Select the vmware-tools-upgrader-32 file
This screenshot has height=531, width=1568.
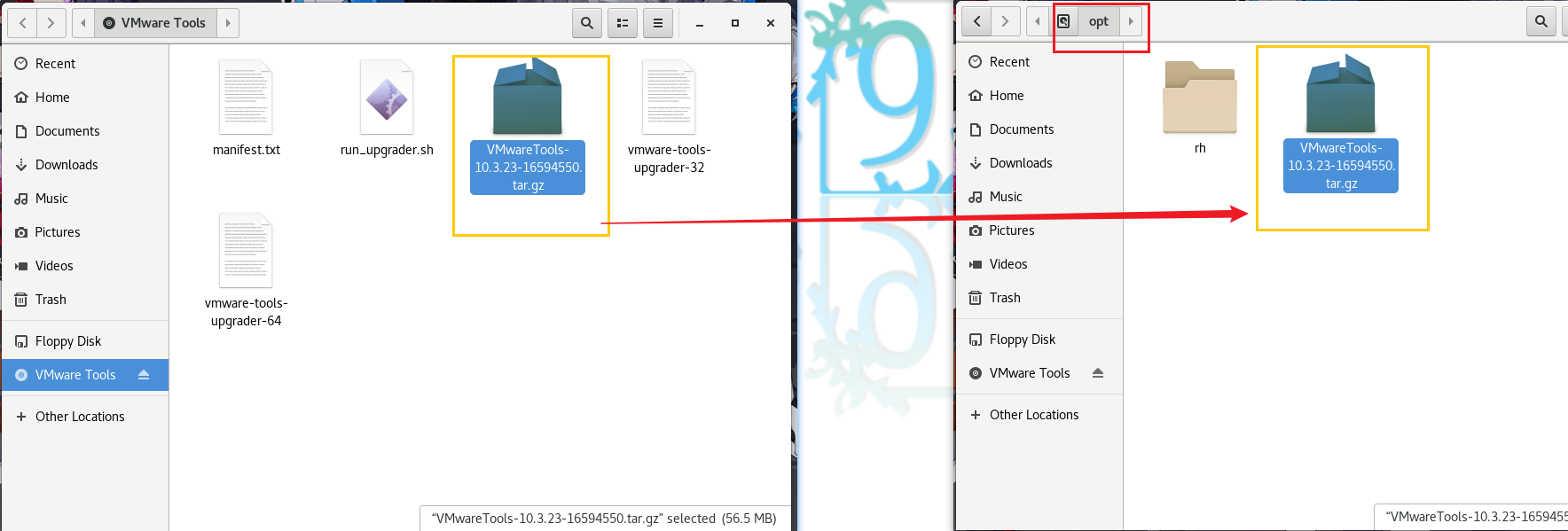pyautogui.click(x=670, y=117)
